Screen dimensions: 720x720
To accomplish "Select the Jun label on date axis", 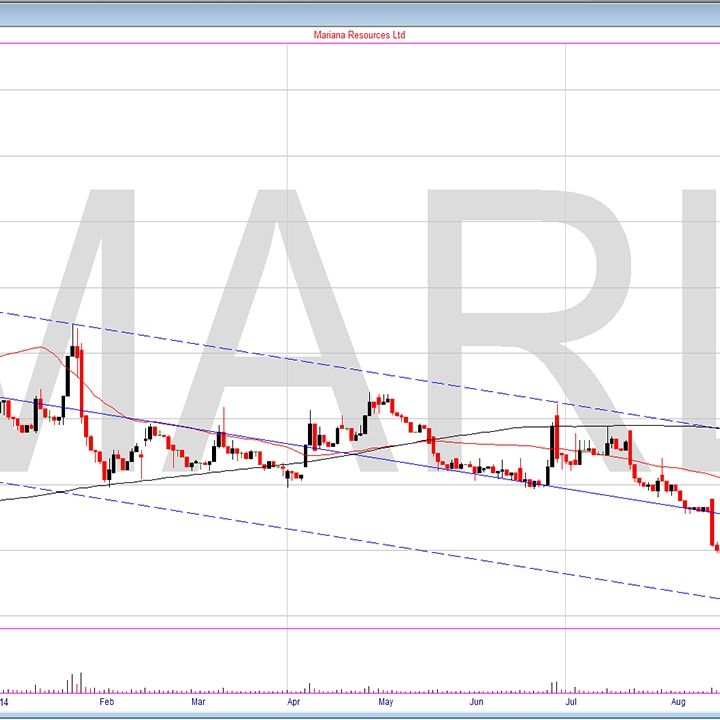I will pos(478,703).
